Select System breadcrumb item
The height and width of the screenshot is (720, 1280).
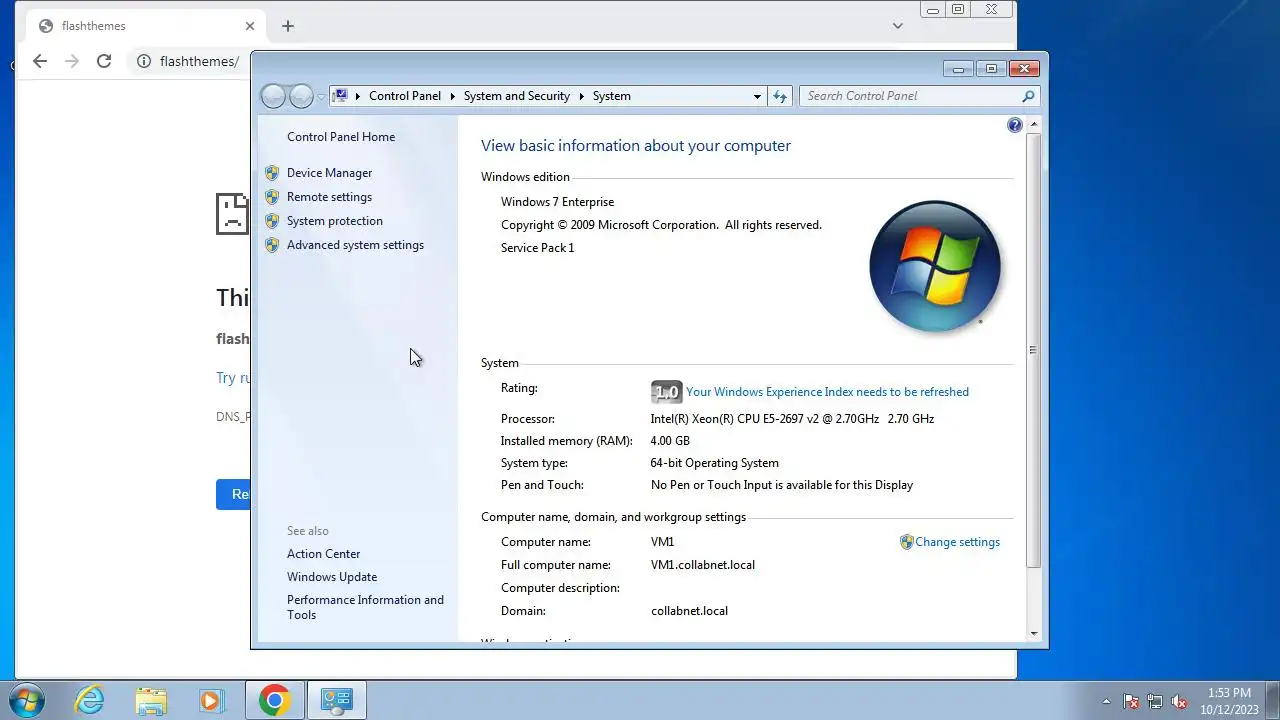[611, 96]
